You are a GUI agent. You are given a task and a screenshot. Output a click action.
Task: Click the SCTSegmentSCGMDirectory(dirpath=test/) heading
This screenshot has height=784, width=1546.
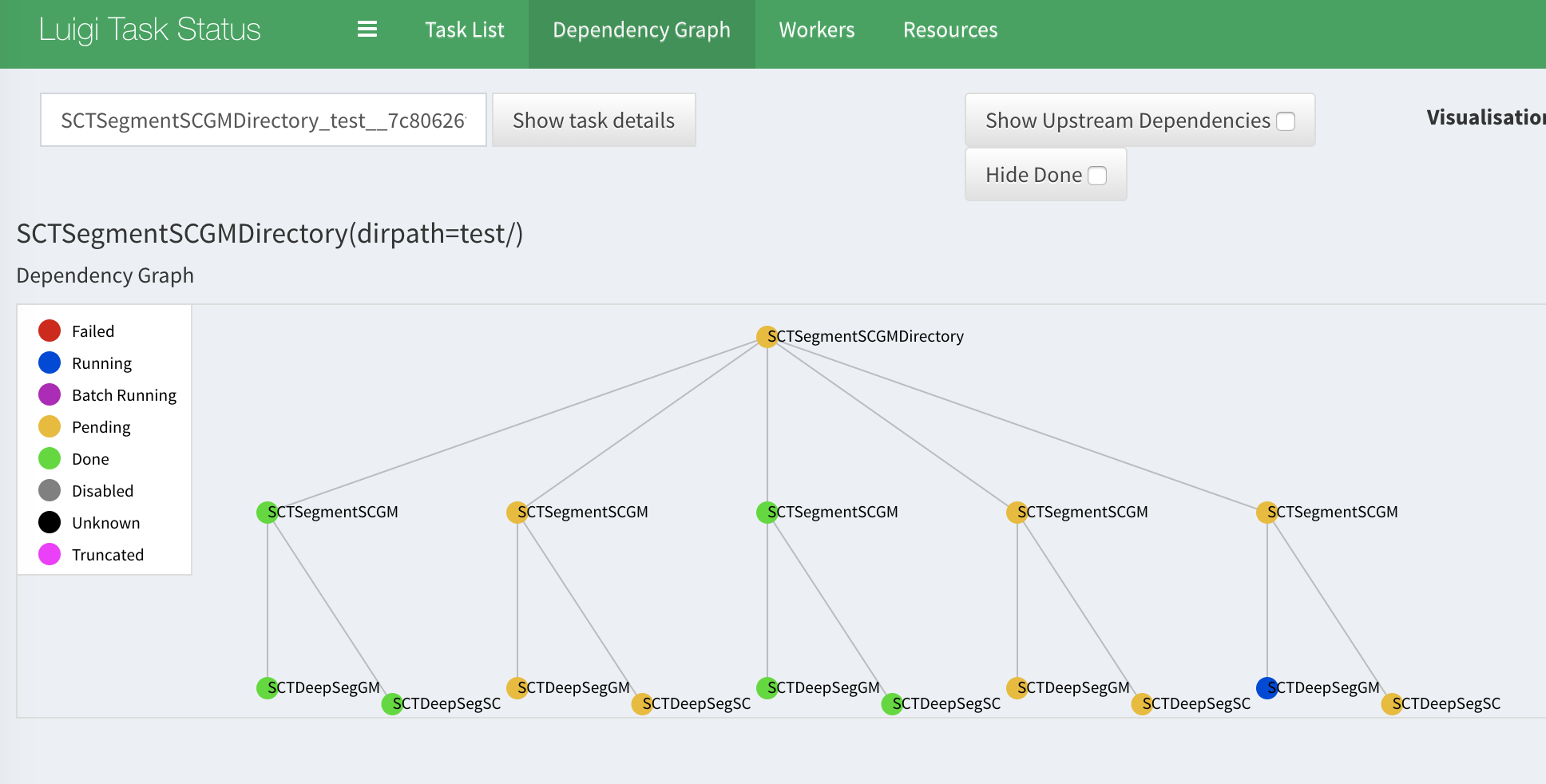(270, 234)
